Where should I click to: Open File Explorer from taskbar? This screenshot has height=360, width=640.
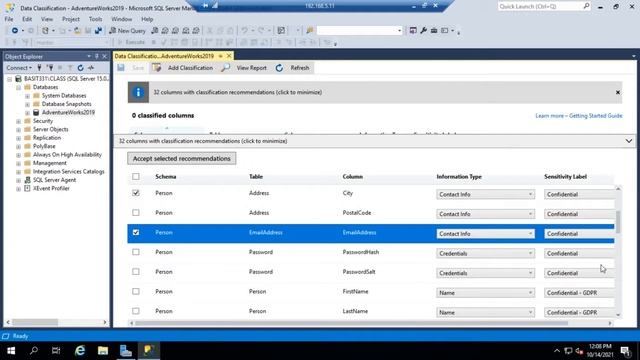[x=103, y=350]
